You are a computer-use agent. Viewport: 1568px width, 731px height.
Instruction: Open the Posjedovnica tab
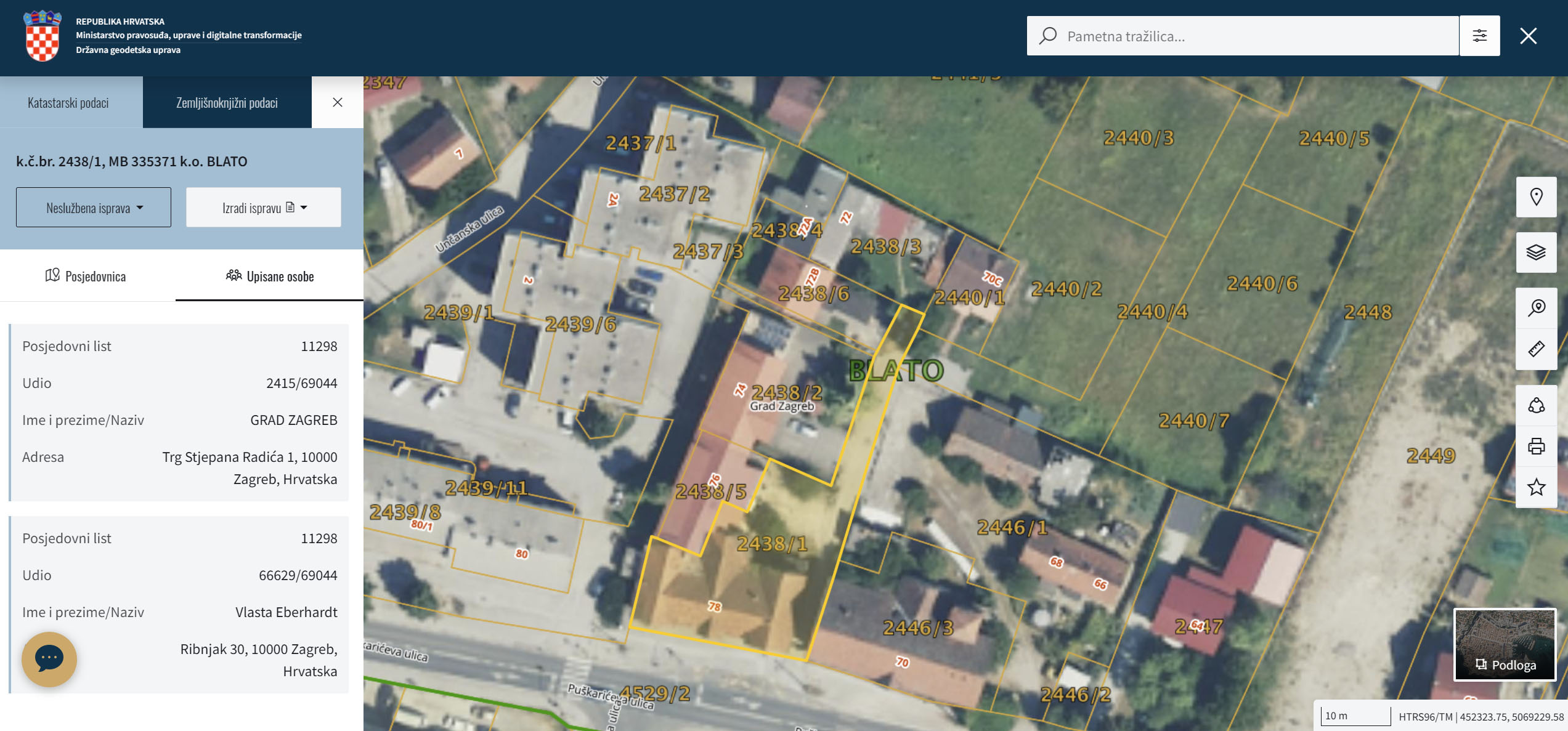coord(86,276)
